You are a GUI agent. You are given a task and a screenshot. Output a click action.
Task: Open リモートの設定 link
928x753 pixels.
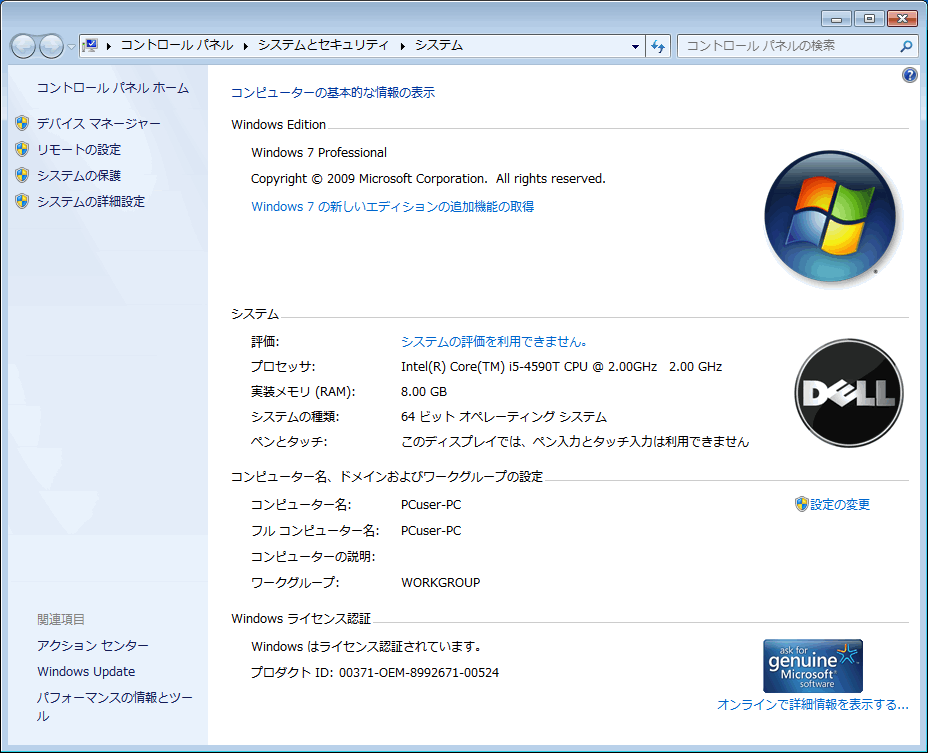click(x=79, y=150)
